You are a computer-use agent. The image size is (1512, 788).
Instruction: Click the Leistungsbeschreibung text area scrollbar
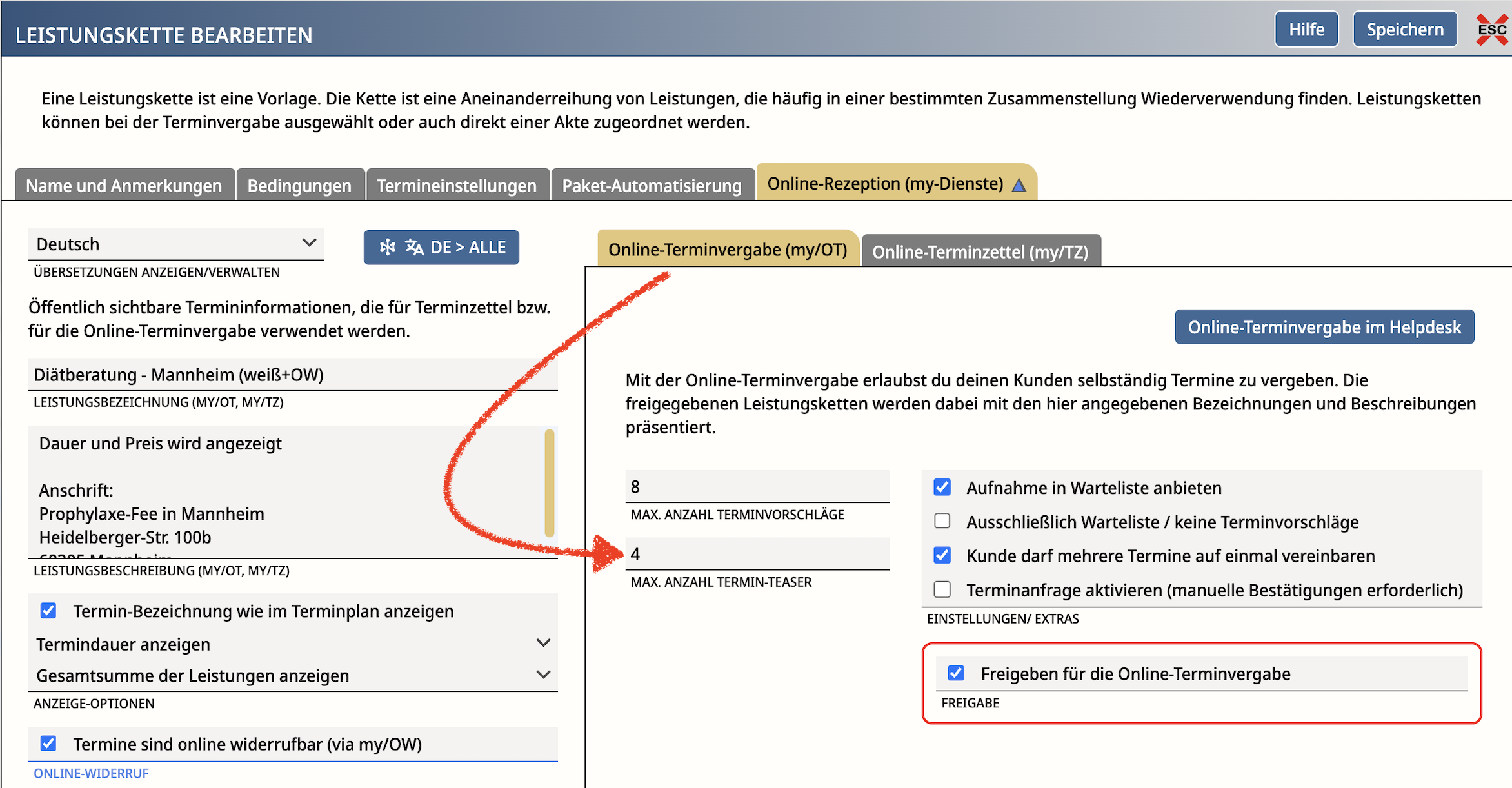pyautogui.click(x=550, y=483)
